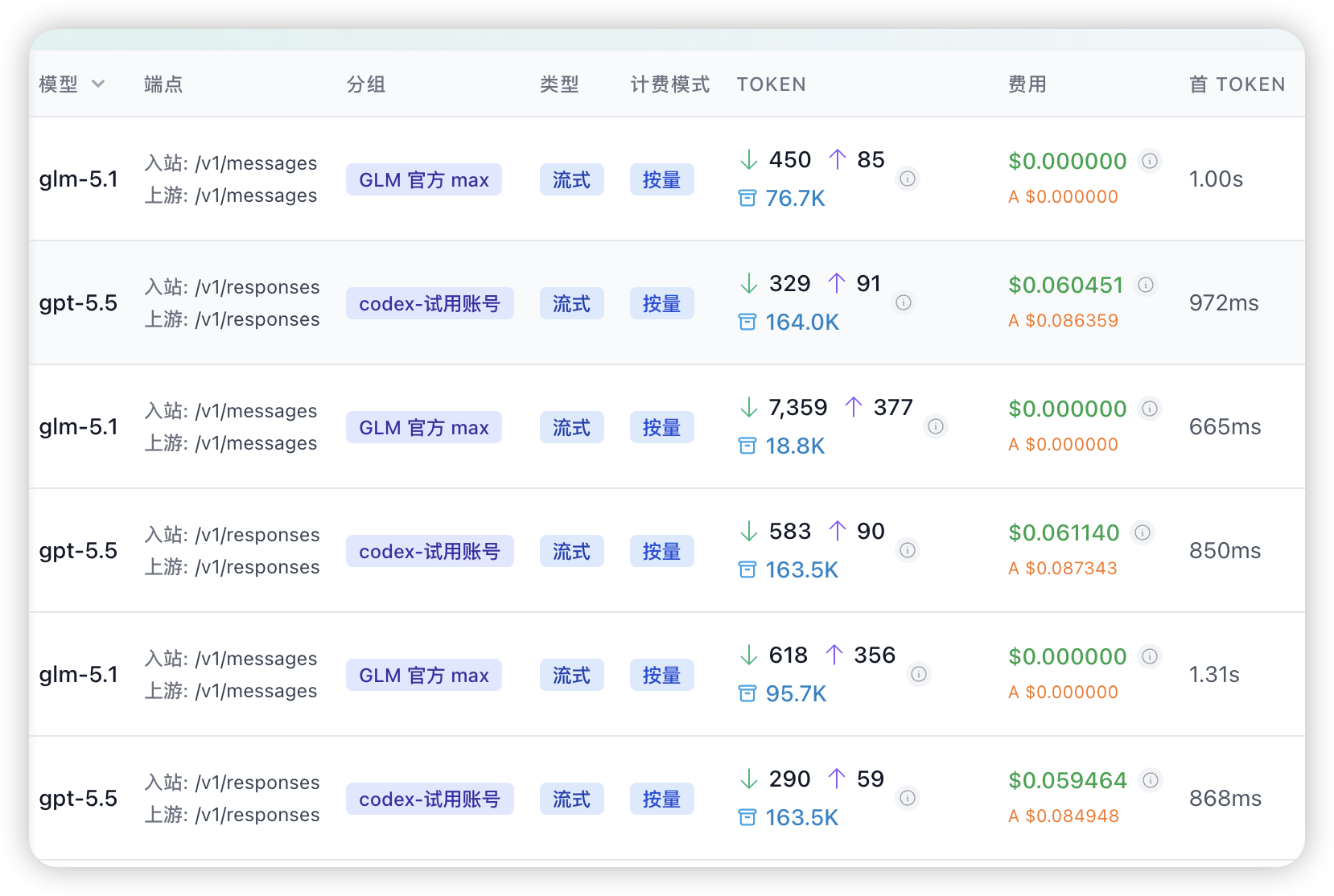
Task: Click the GLM 官方 max tag in the first row
Action: pos(424,179)
